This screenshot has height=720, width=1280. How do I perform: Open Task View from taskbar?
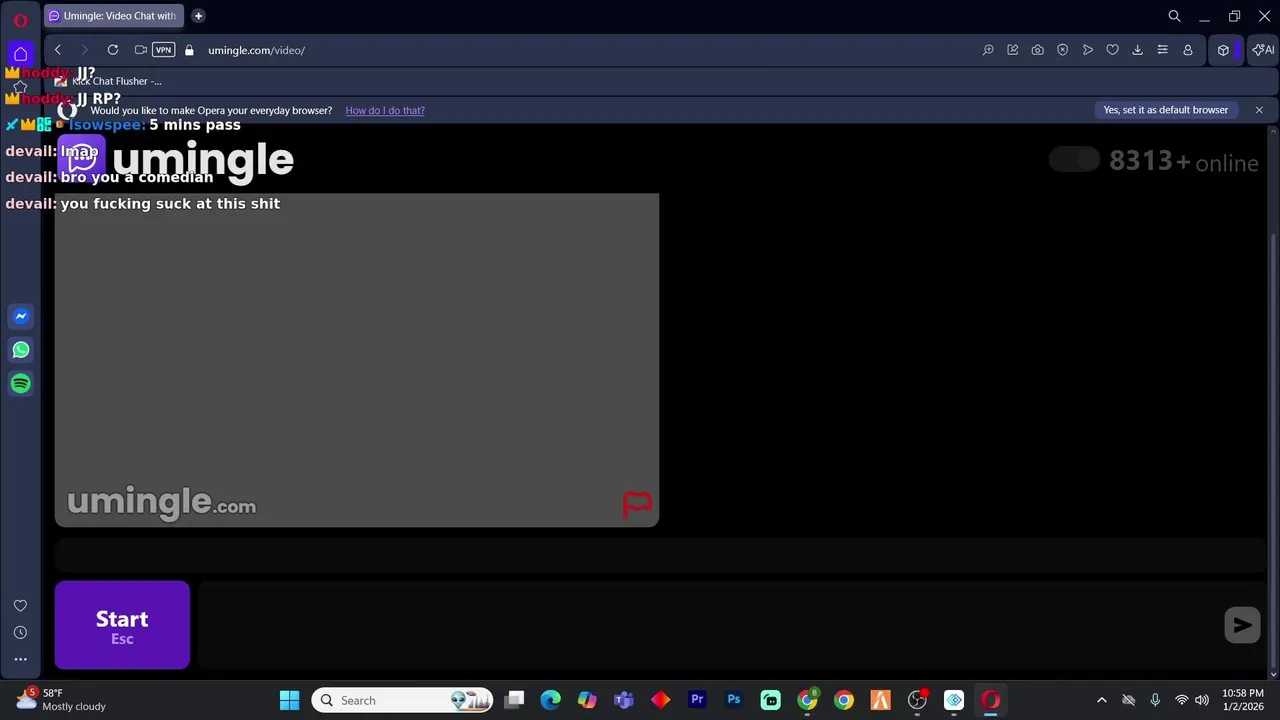coord(514,700)
